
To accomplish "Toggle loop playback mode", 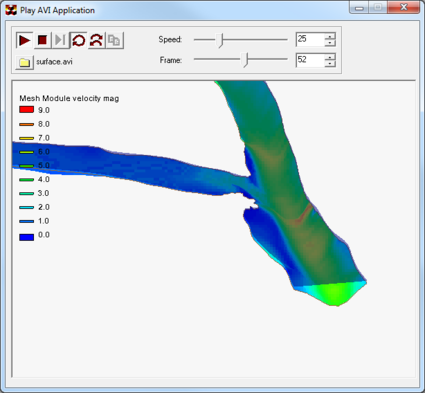I will [x=79, y=40].
